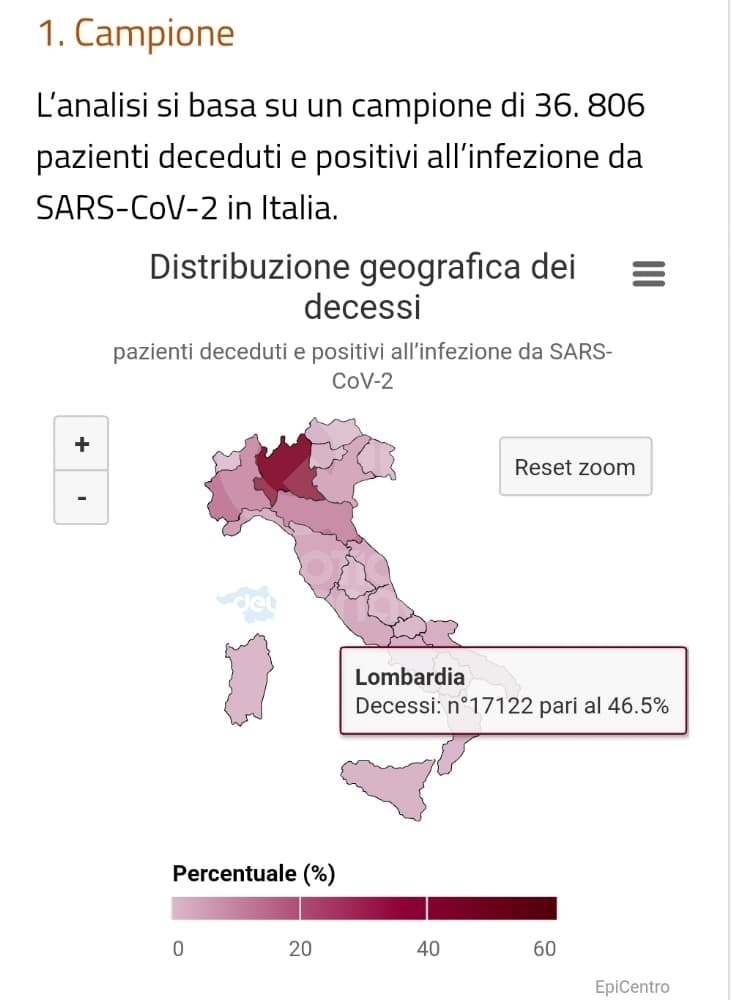The image size is (733, 1000).
Task: Click the darkest 40–60 legend color segment
Action: 491,908
